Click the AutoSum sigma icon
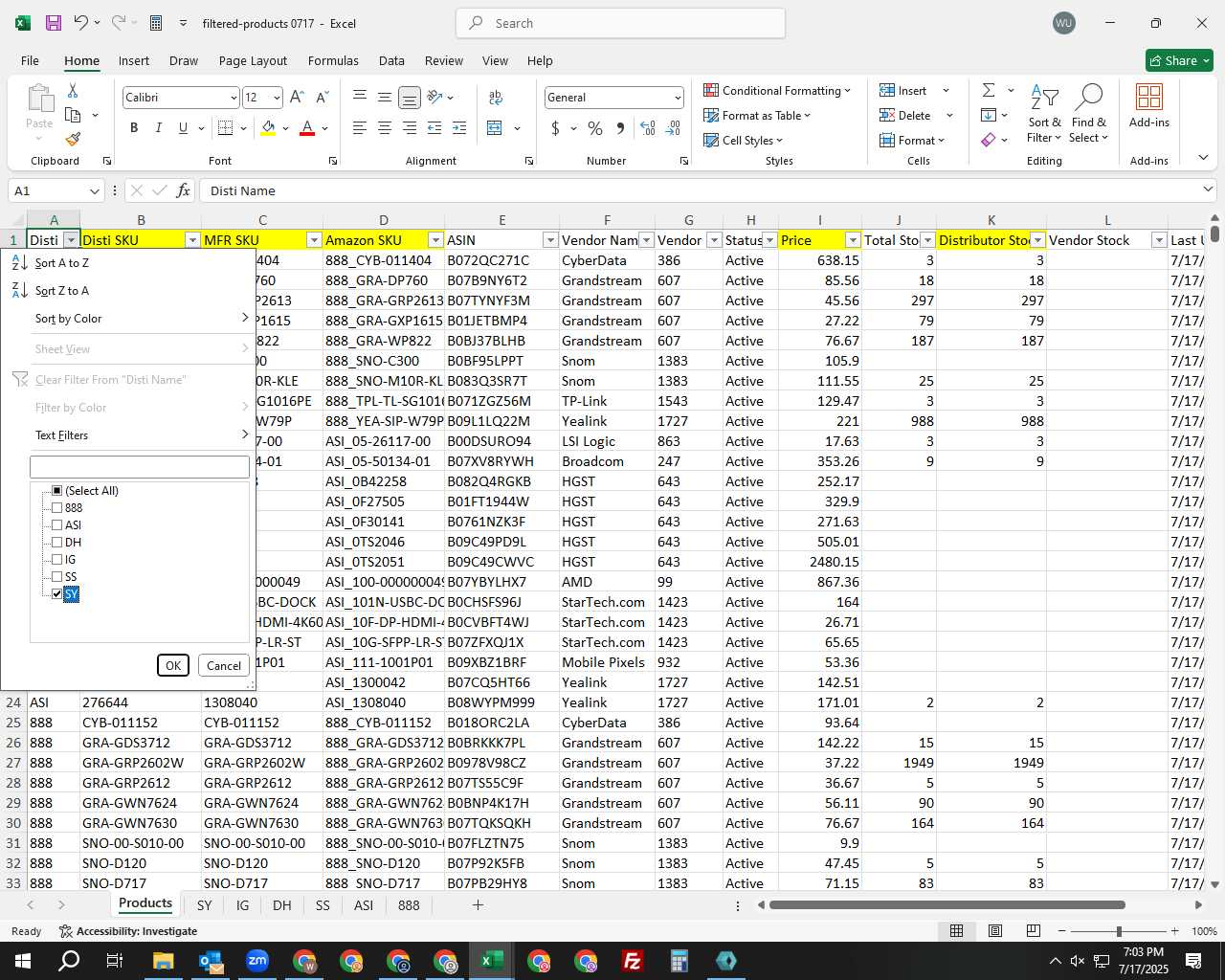The image size is (1225, 980). pyautogui.click(x=989, y=90)
